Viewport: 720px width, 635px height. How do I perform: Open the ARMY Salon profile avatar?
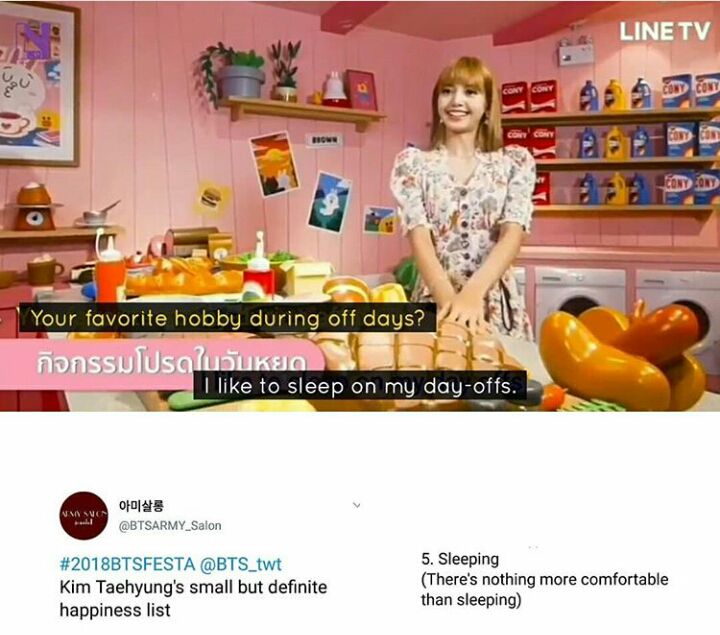[x=84, y=516]
